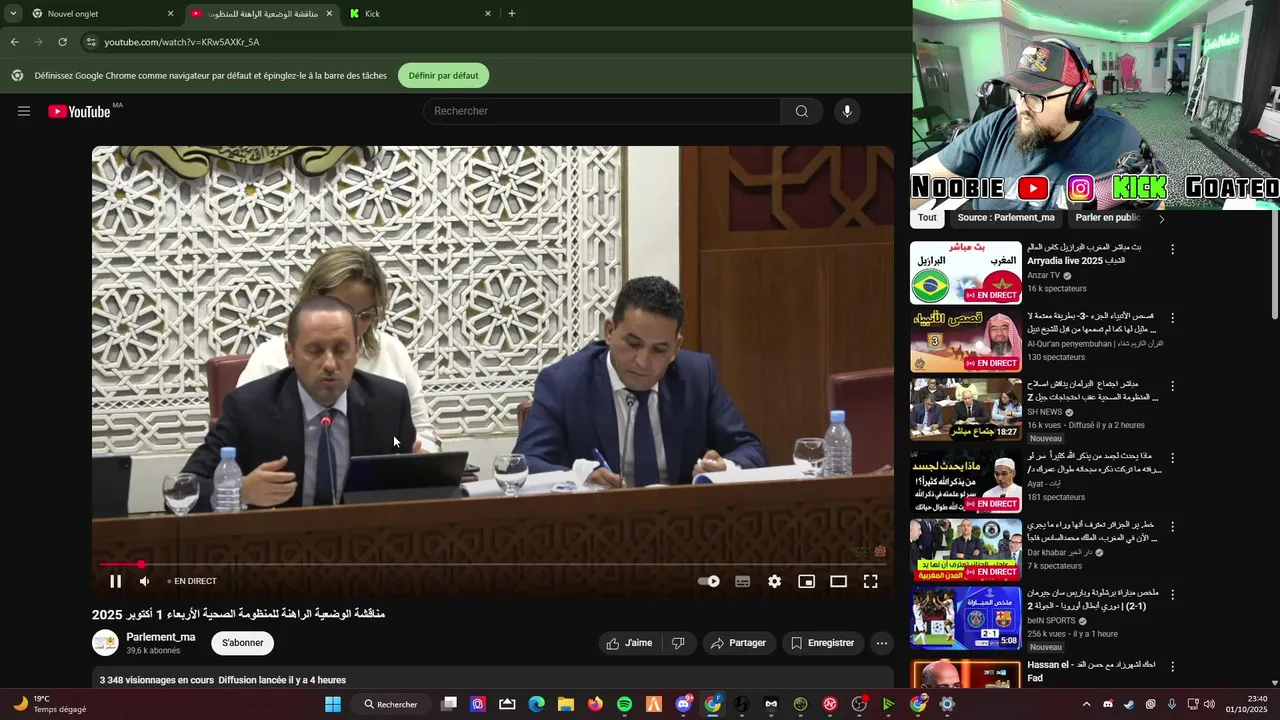
Task: Close the Kick browser tab
Action: [x=488, y=14]
